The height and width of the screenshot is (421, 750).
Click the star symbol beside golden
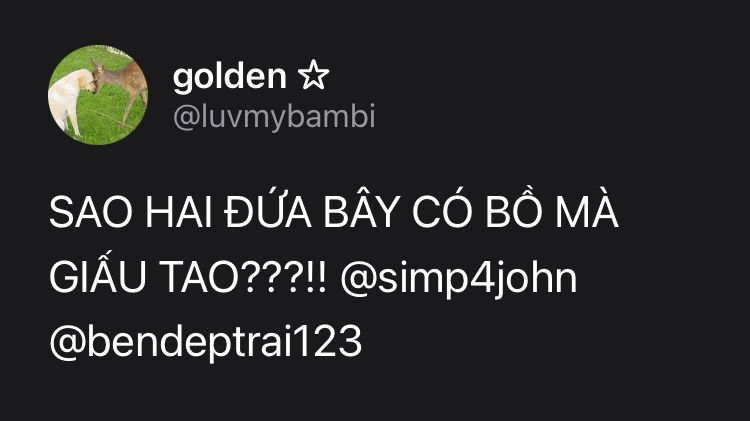(313, 75)
